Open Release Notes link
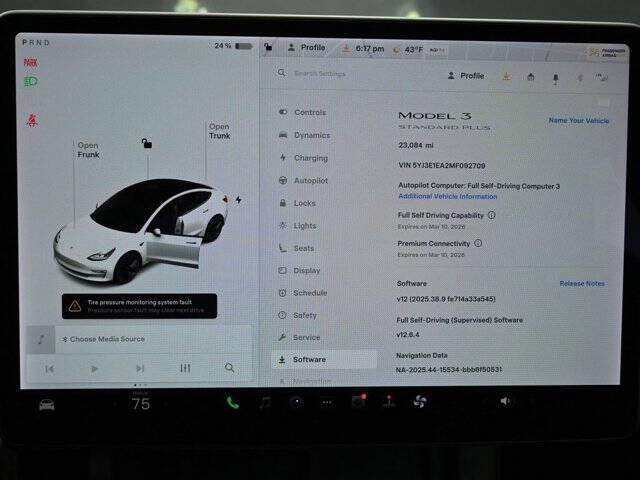This screenshot has width=640, height=480. click(582, 283)
